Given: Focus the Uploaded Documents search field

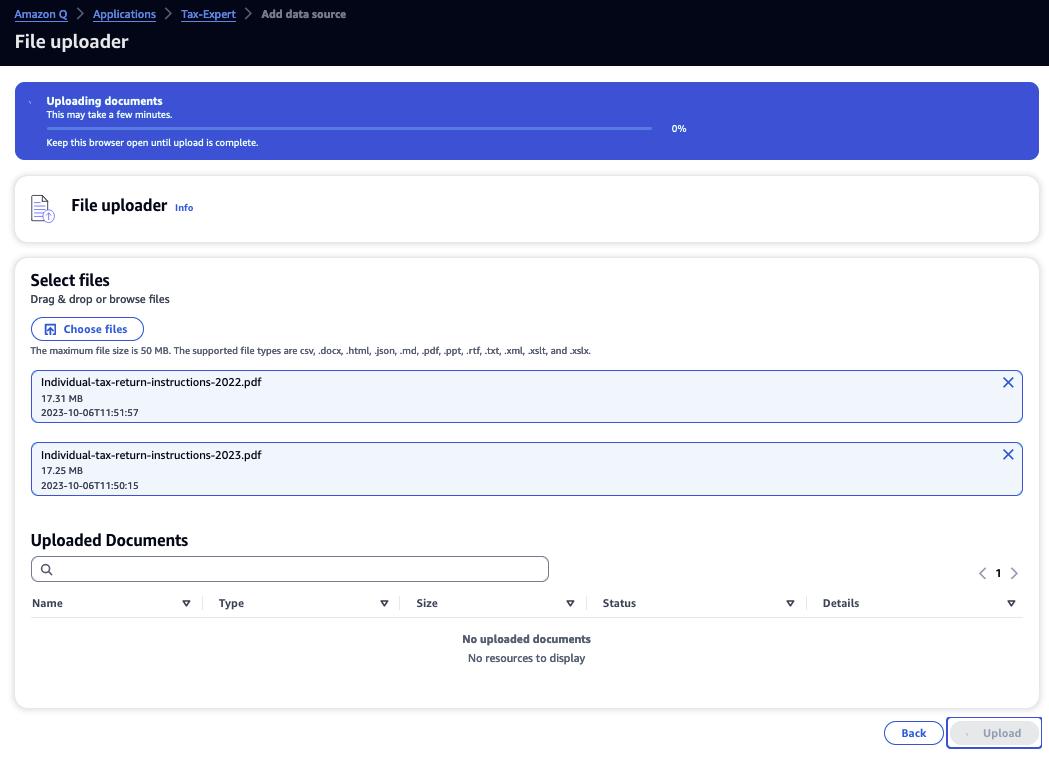Looking at the screenshot, I should [300, 569].
